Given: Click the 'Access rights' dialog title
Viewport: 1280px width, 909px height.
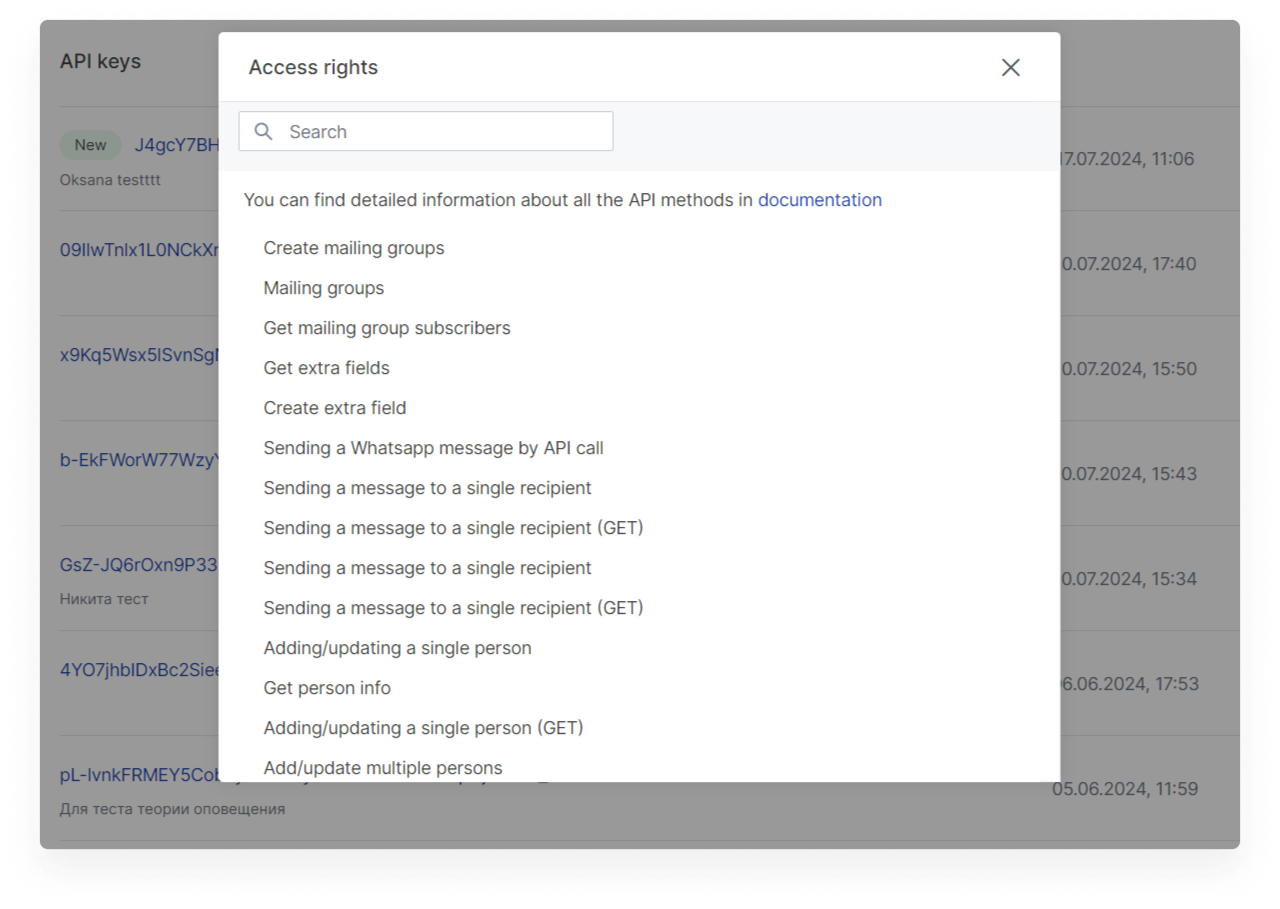Looking at the screenshot, I should point(313,67).
